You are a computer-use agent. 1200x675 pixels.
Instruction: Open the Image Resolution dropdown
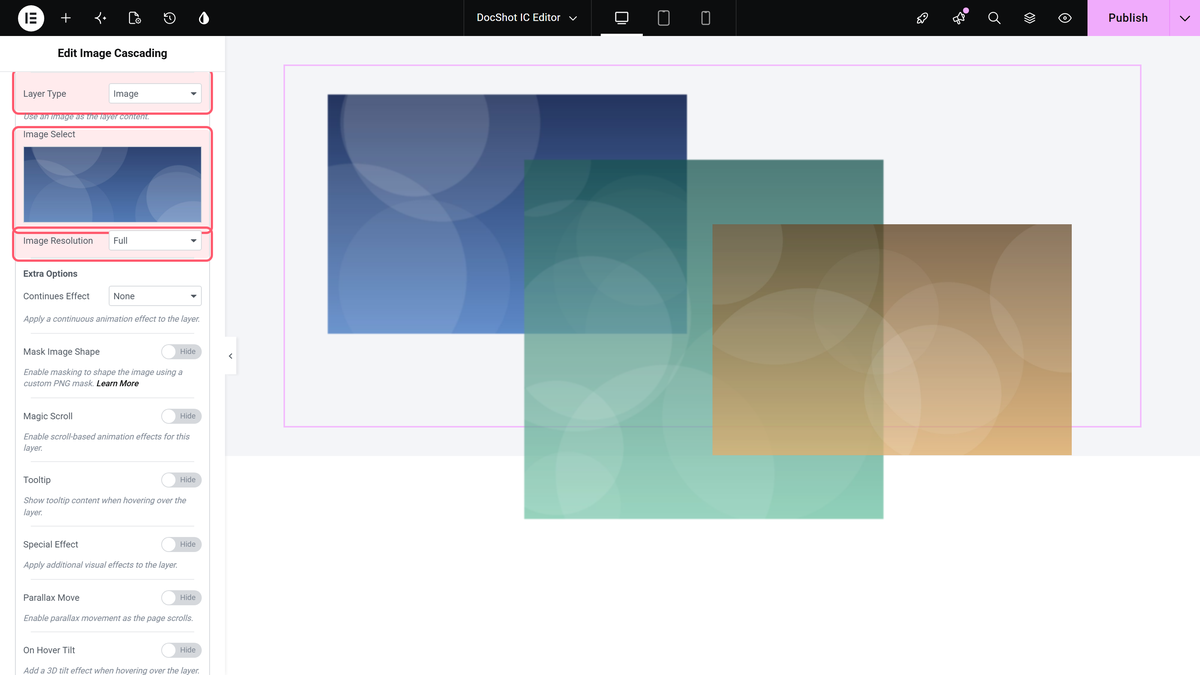155,241
